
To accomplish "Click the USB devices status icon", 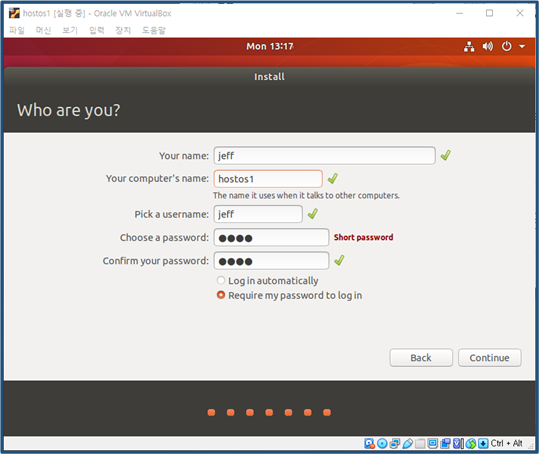I will click(407, 444).
